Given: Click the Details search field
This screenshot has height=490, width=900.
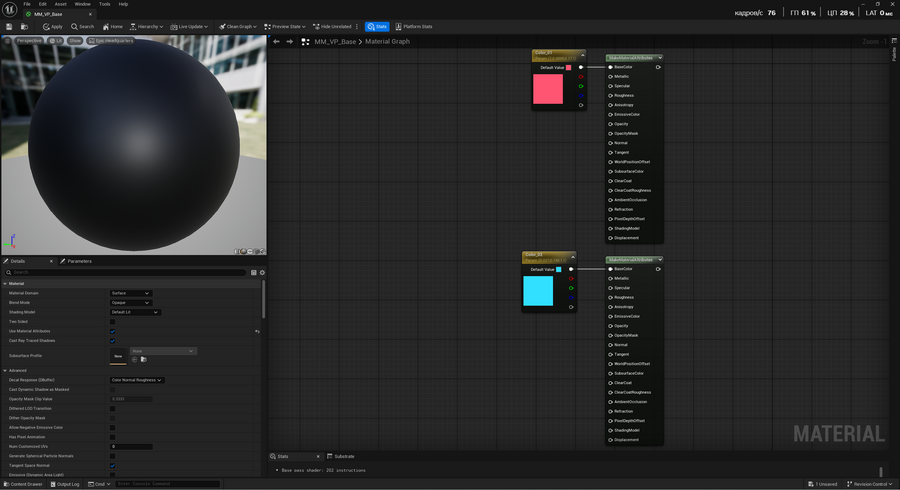Looking at the screenshot, I should (x=125, y=272).
